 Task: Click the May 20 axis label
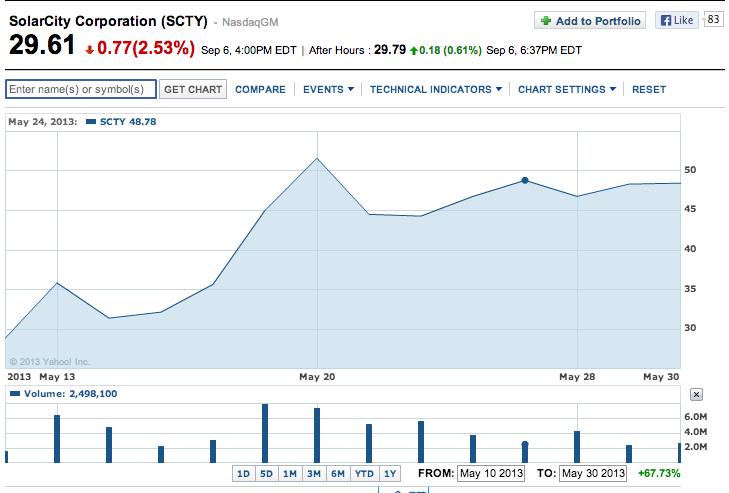317,377
